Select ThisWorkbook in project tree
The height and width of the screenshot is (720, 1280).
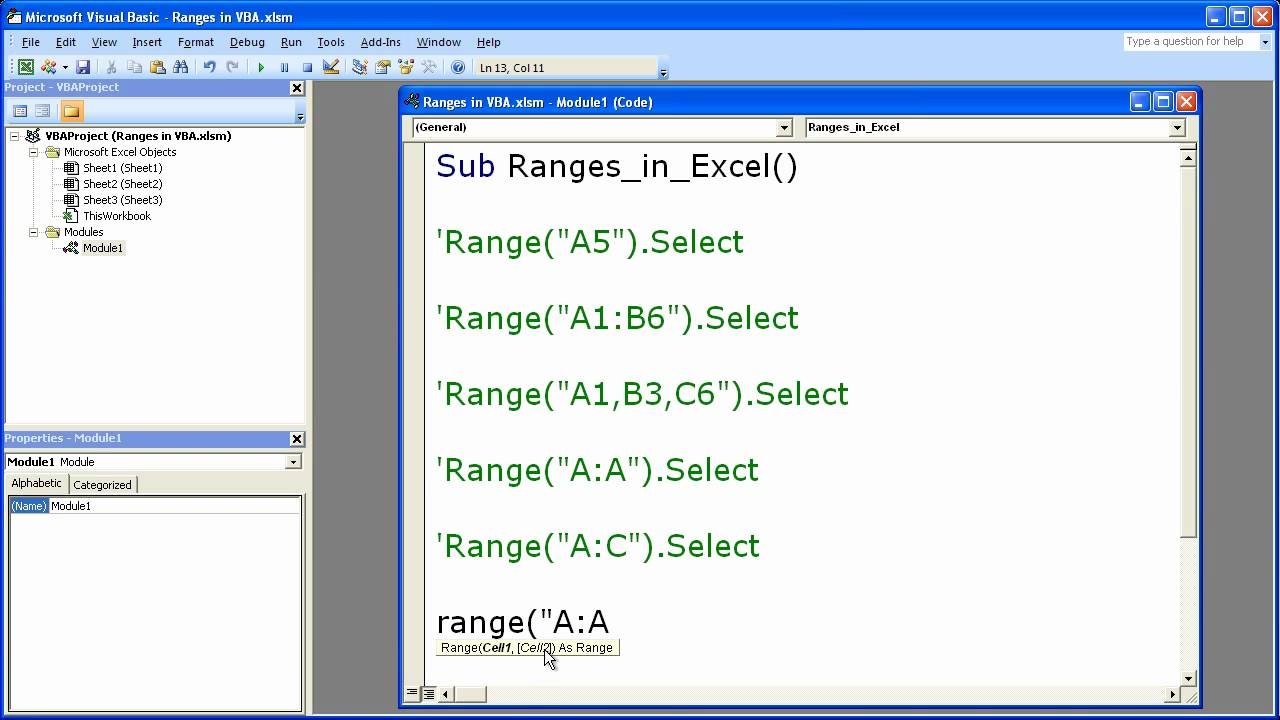pyautogui.click(x=117, y=216)
